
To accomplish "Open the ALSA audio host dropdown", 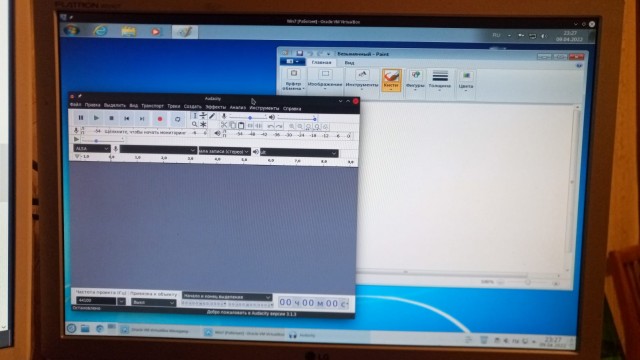I will point(92,149).
